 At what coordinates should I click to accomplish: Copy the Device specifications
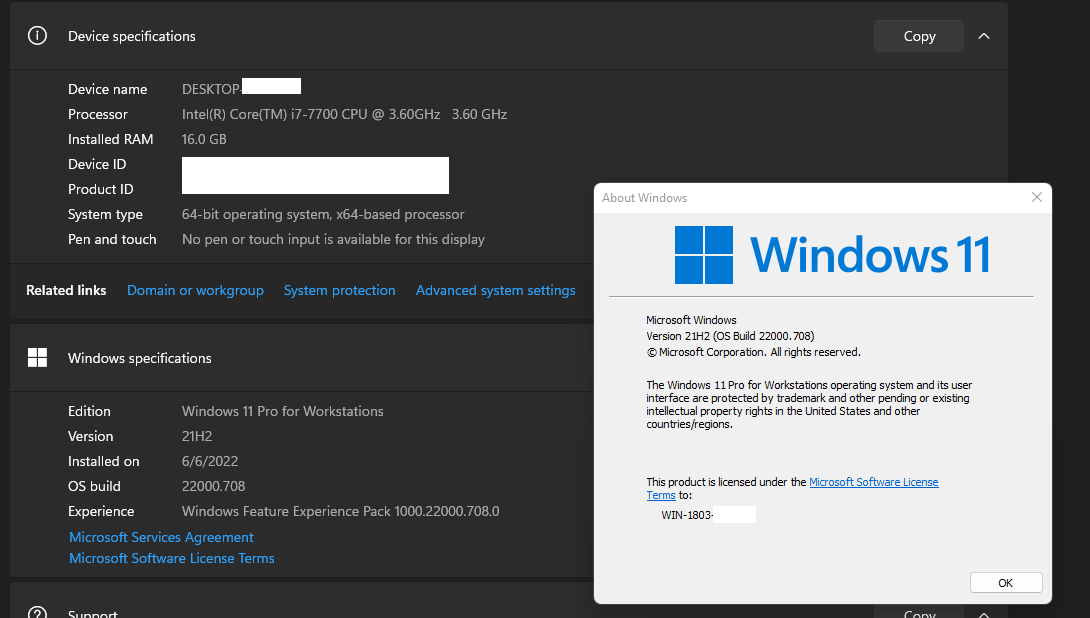pyautogui.click(x=918, y=36)
